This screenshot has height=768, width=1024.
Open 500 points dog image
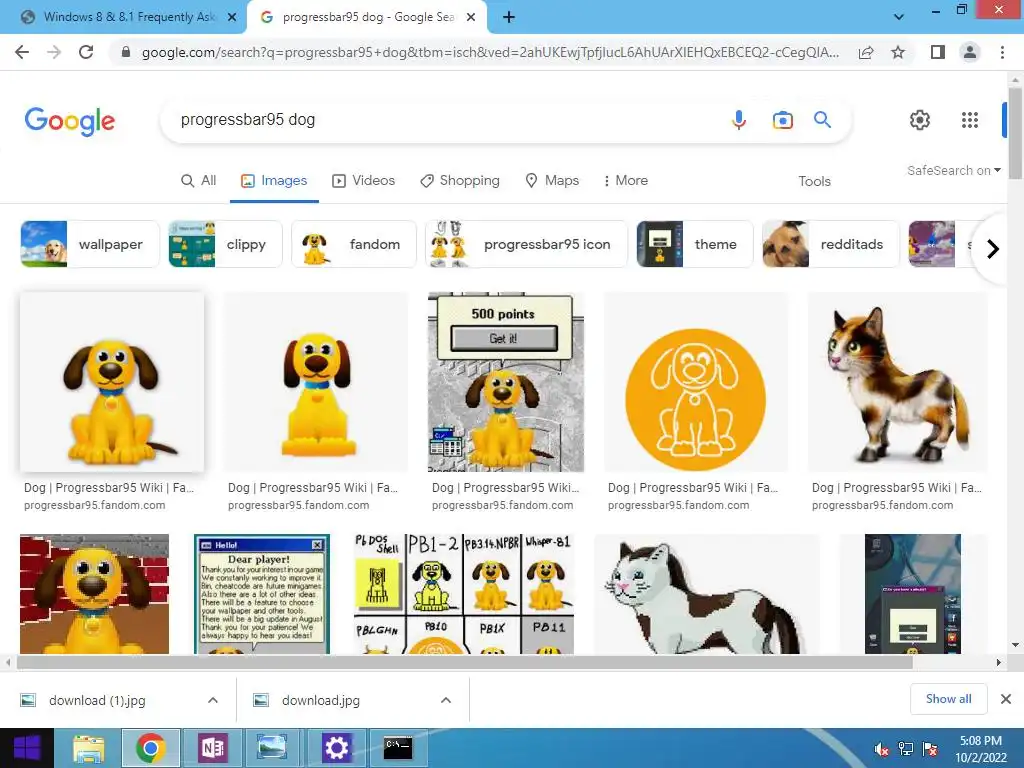coord(505,382)
